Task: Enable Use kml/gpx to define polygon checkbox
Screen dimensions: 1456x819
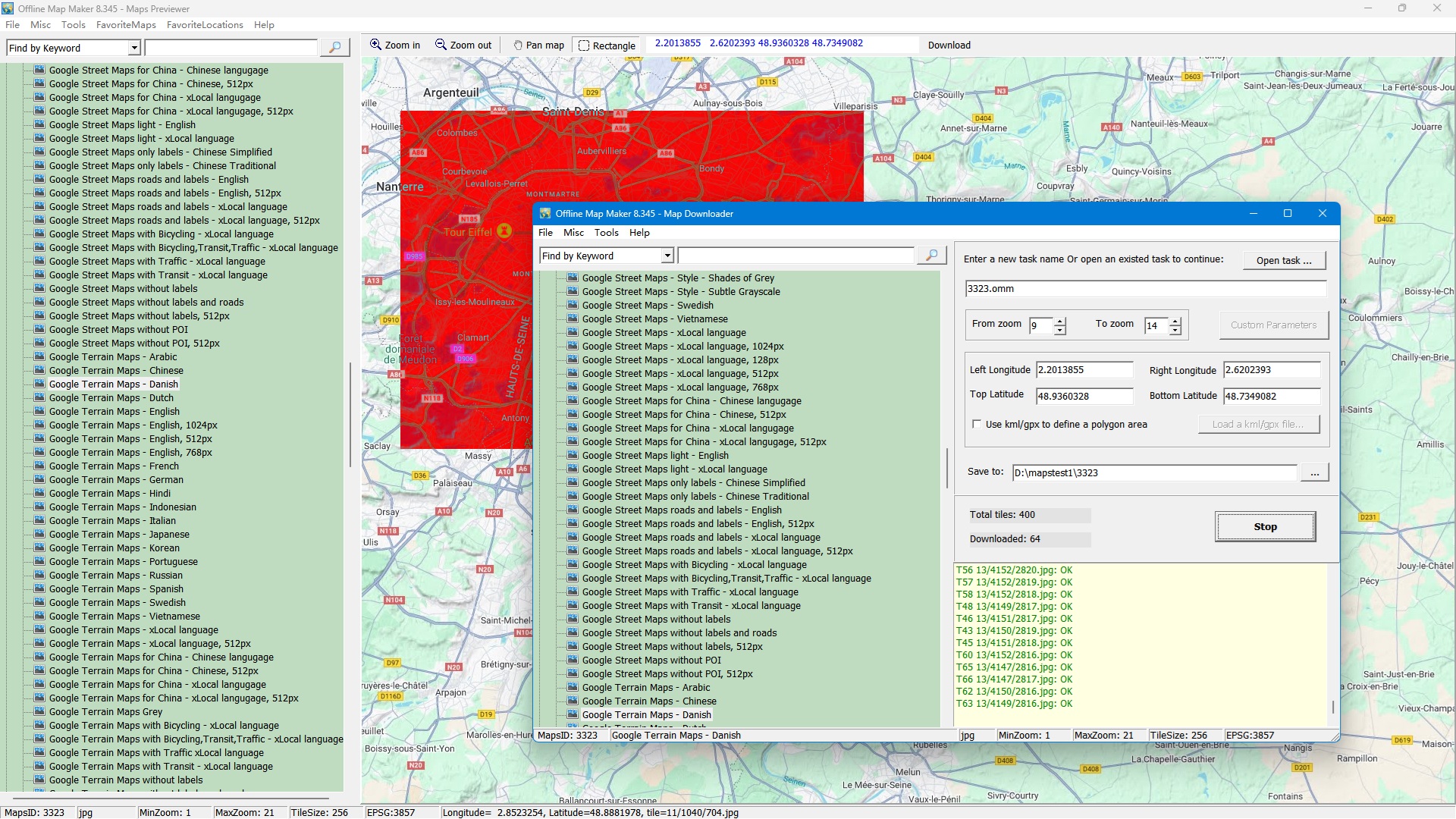Action: click(x=977, y=425)
